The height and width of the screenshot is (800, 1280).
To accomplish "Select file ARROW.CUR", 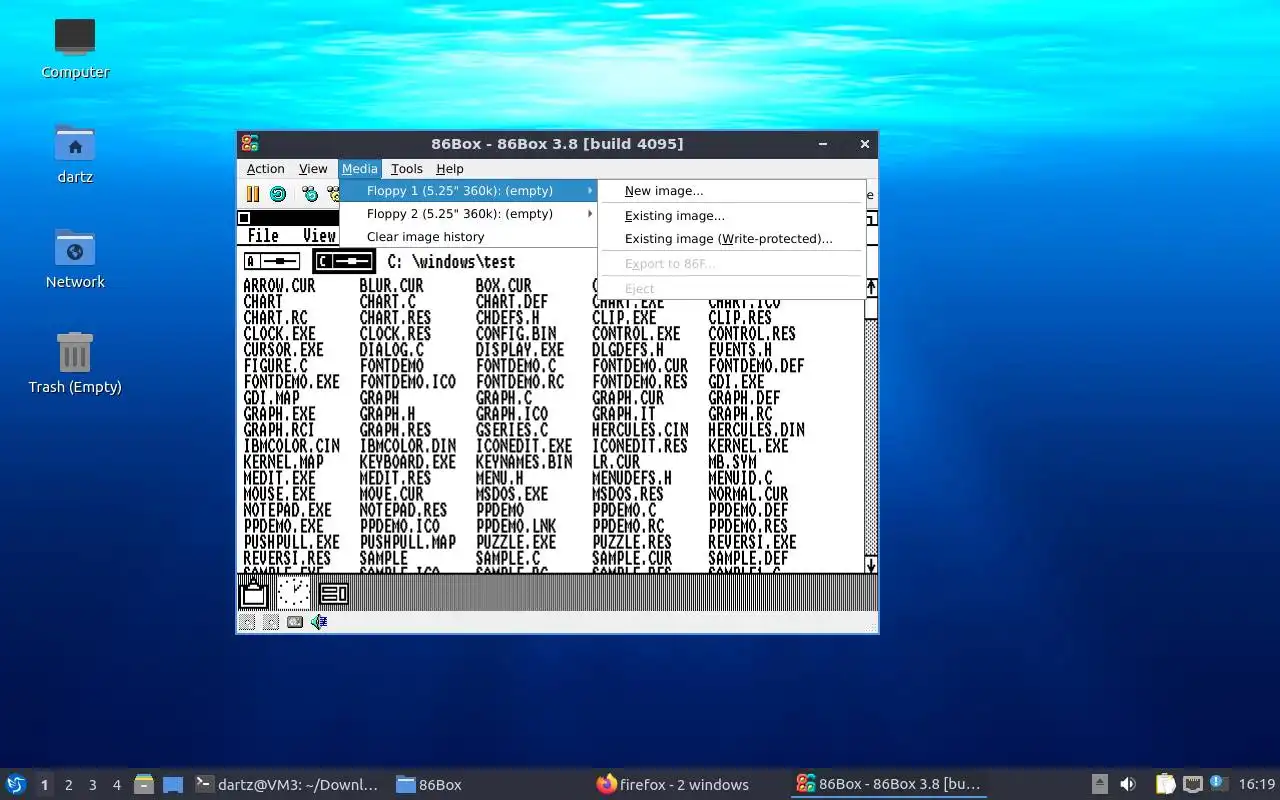I will click(279, 286).
